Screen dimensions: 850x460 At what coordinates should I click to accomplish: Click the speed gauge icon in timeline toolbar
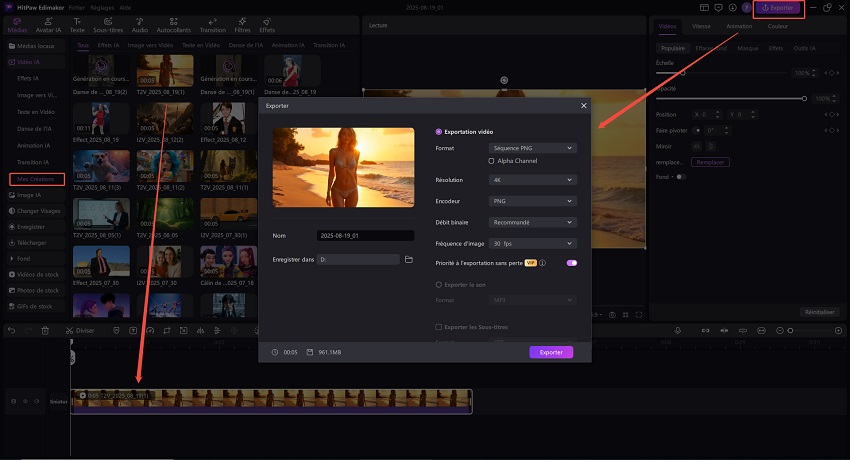click(x=150, y=331)
